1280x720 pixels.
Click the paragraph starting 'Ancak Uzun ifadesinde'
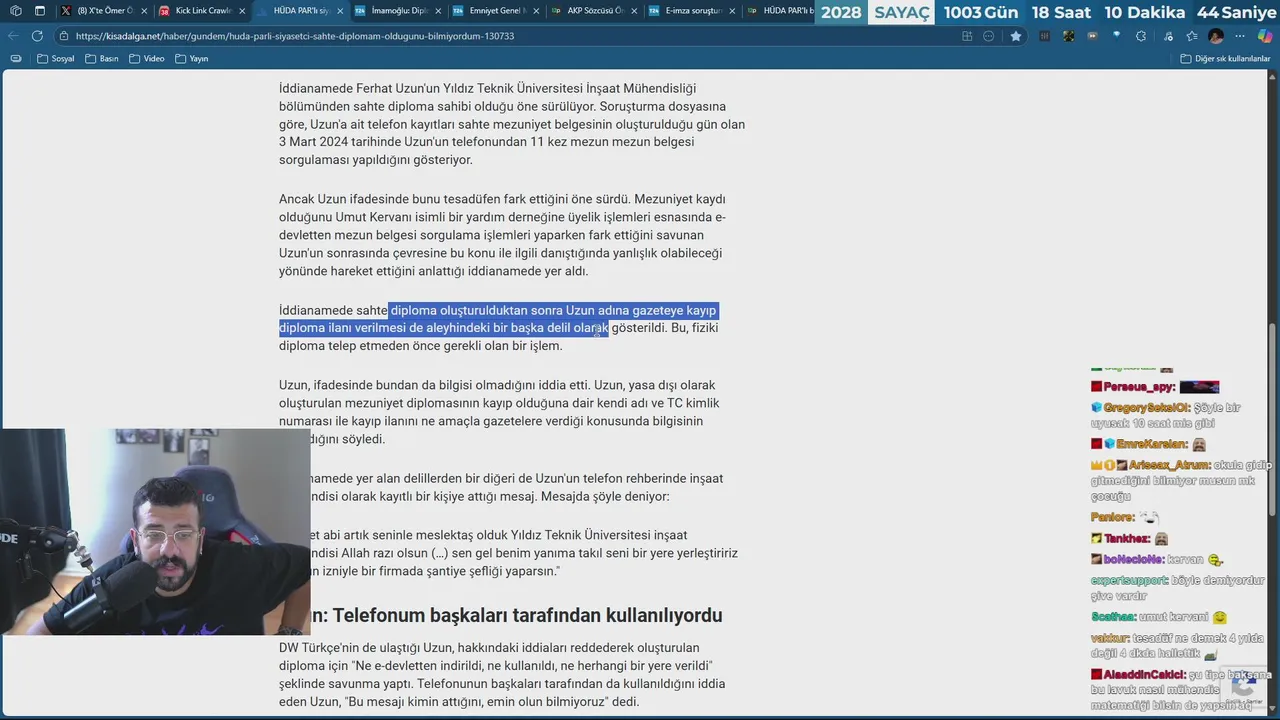502,235
